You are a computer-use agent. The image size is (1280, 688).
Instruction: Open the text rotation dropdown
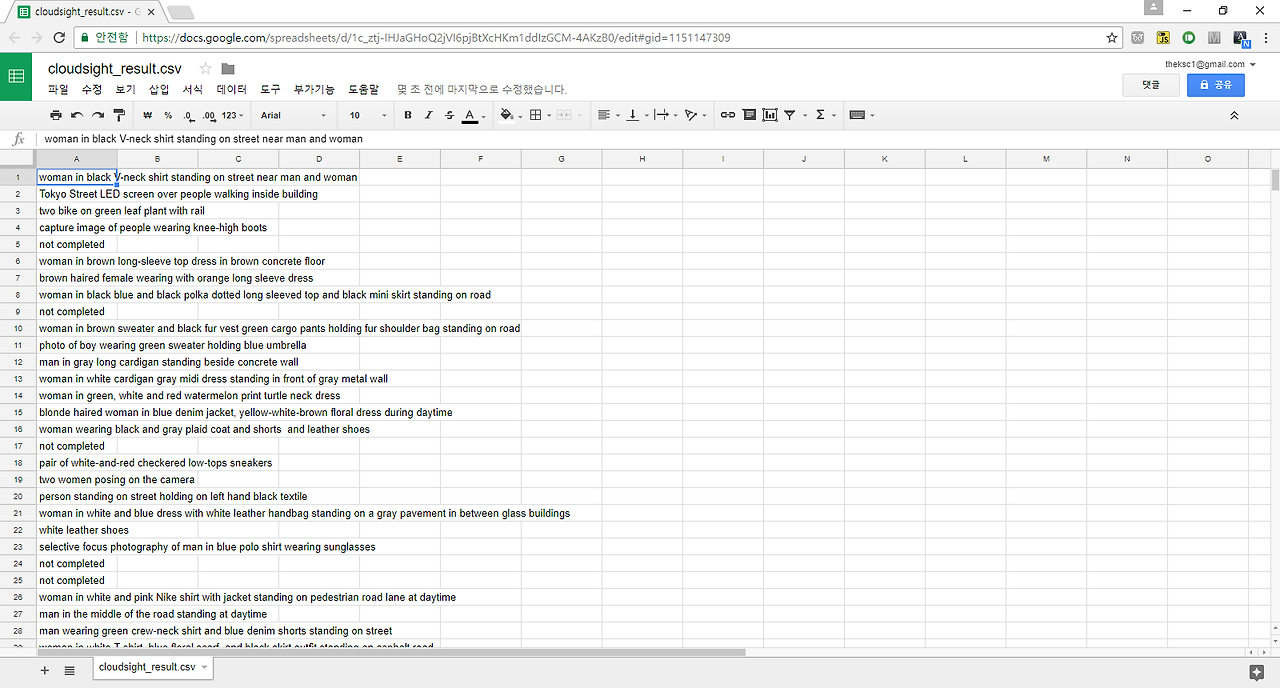[x=694, y=116]
